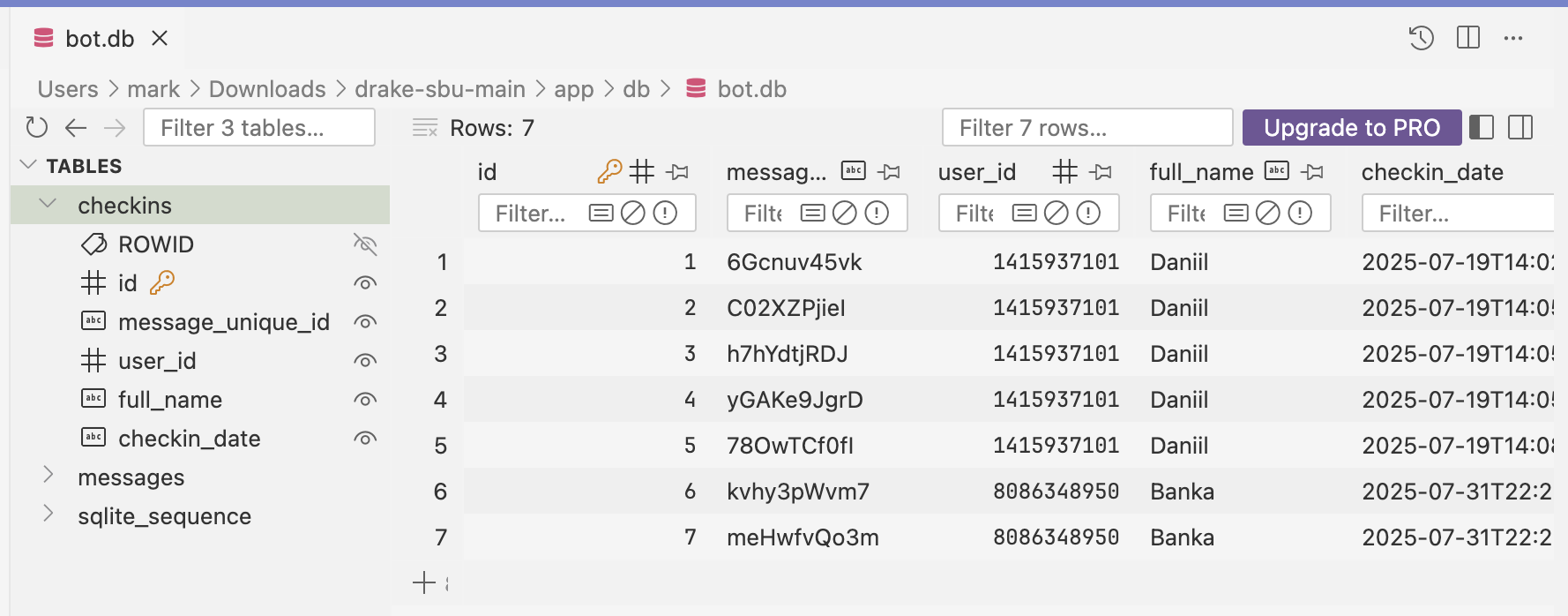Sort by the checkin_date column header

click(x=1432, y=172)
